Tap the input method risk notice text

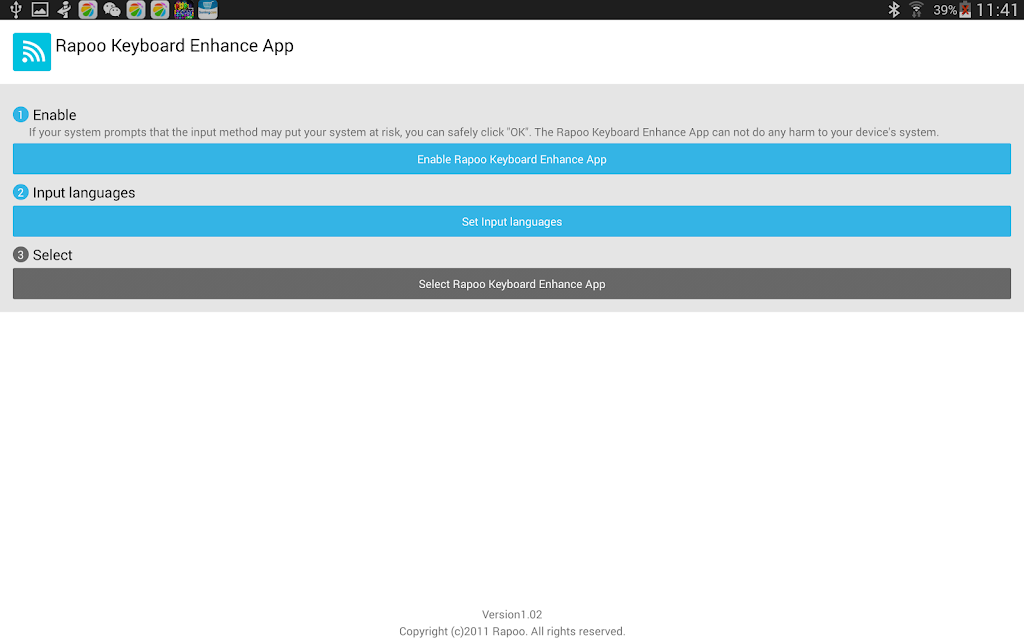tap(484, 132)
